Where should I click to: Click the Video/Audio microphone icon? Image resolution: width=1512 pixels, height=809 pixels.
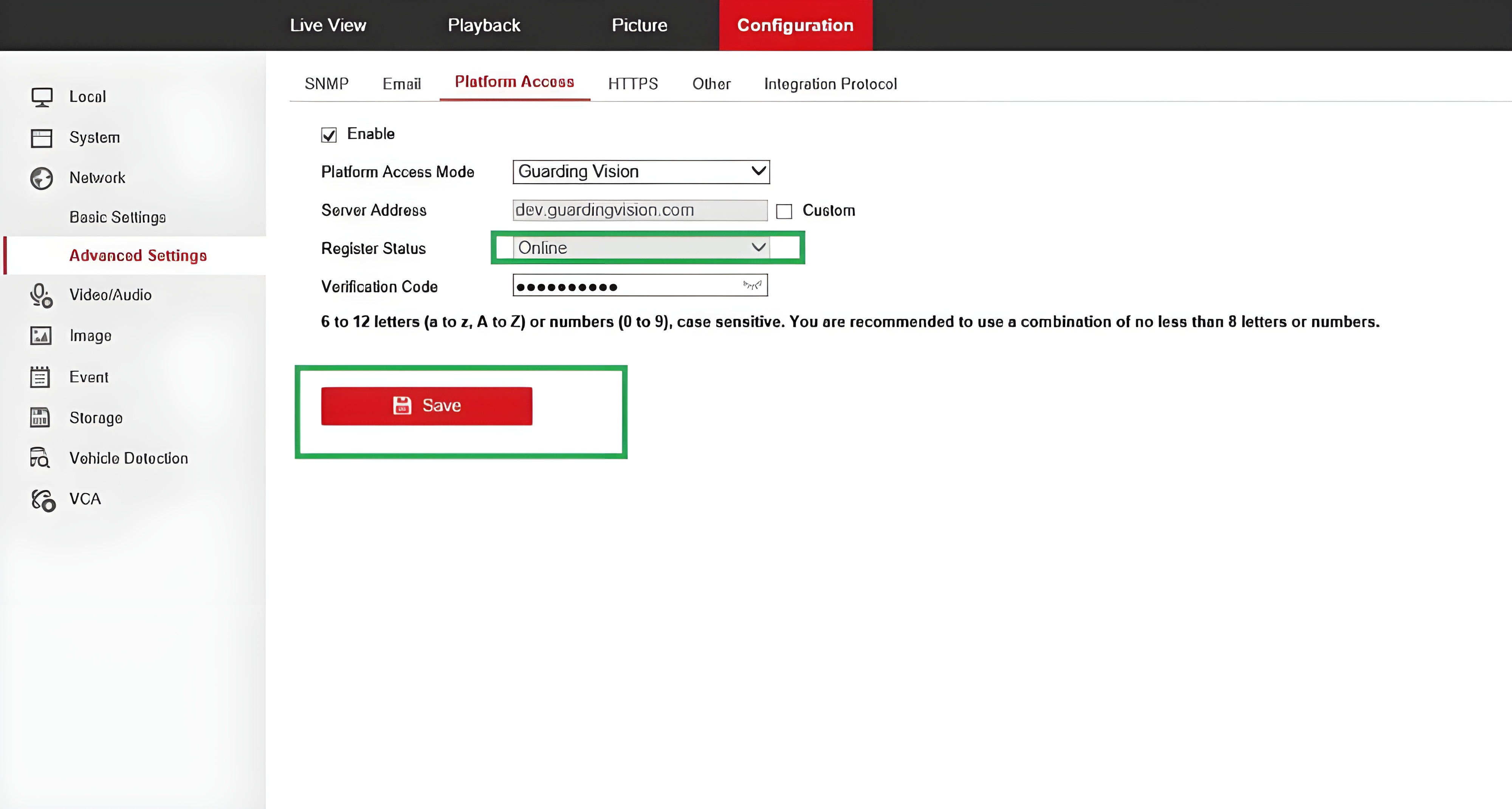(x=42, y=295)
